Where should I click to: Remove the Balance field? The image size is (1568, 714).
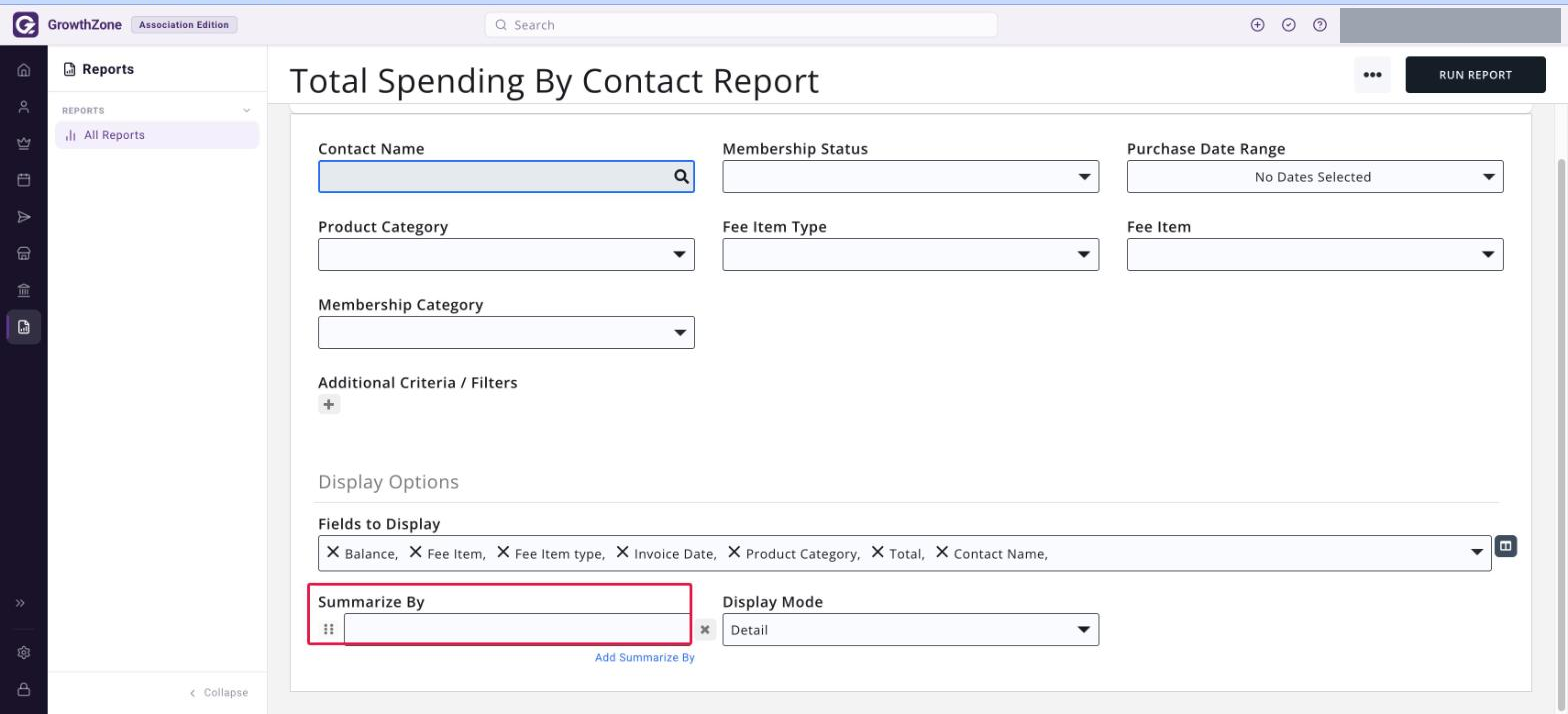coord(333,552)
